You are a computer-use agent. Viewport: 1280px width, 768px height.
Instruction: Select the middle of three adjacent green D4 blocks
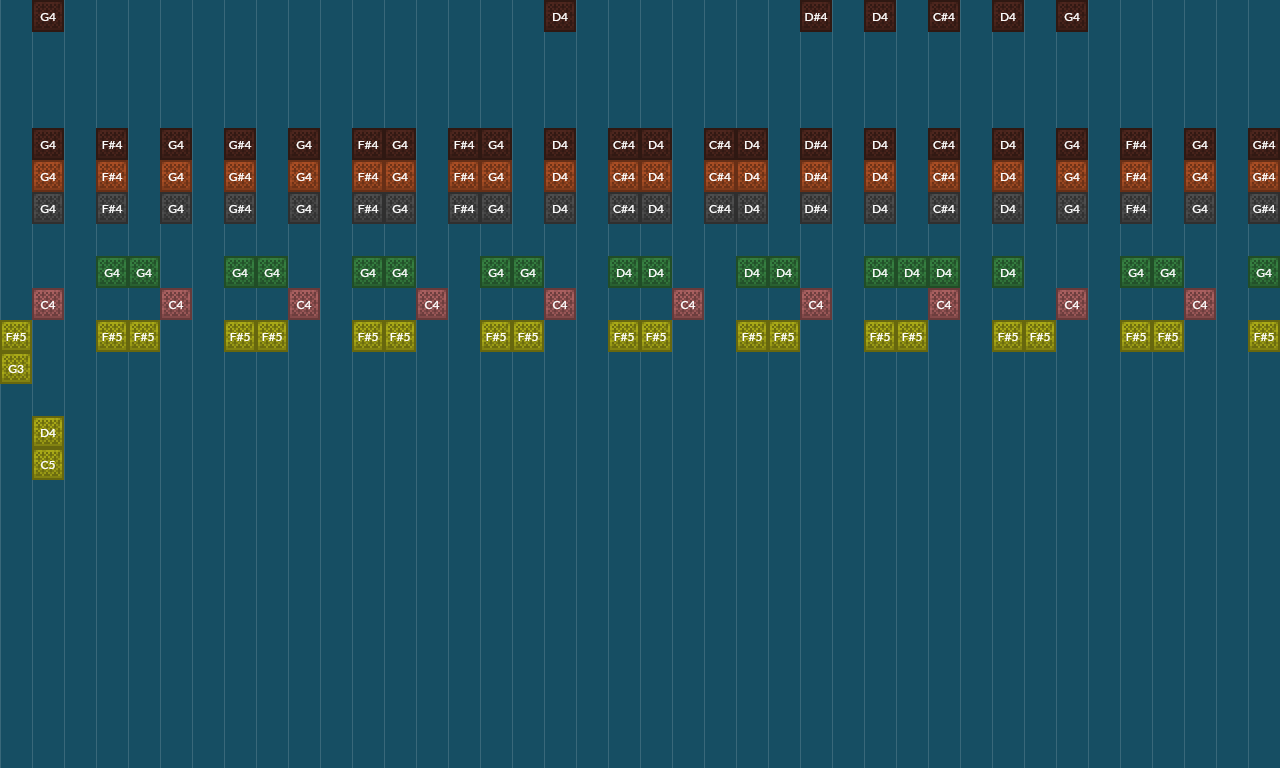tap(912, 273)
